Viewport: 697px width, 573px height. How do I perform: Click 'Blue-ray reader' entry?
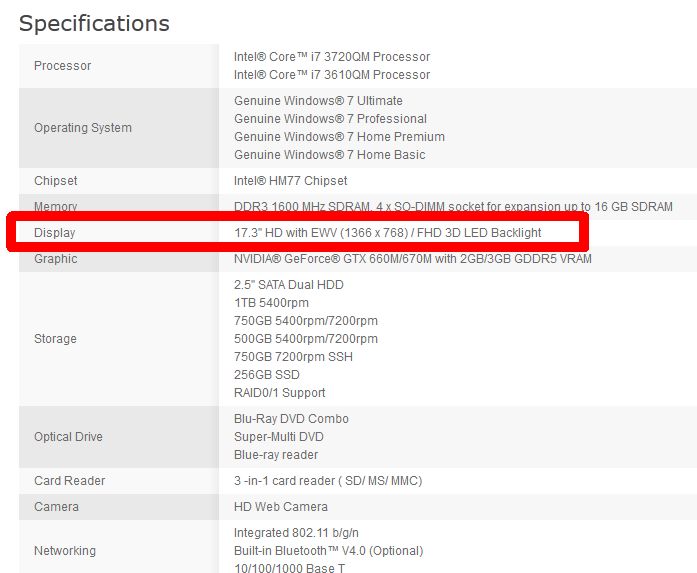tap(276, 455)
